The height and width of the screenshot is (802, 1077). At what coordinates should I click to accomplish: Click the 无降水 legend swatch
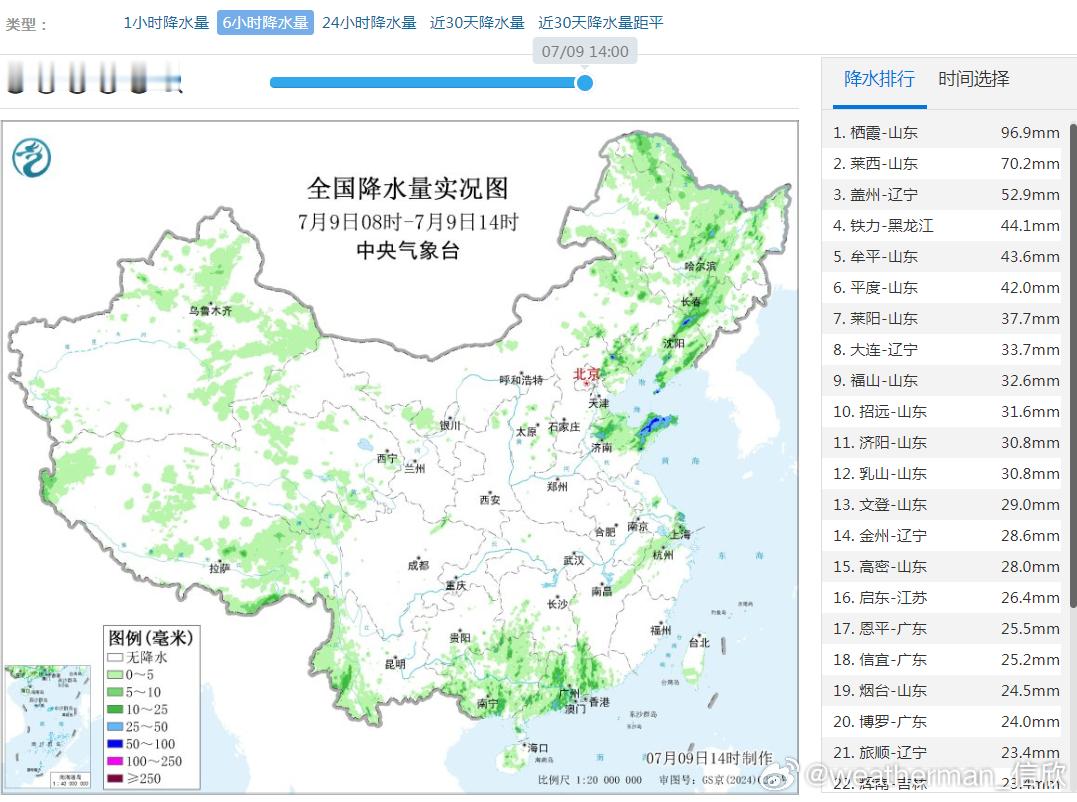(115, 657)
